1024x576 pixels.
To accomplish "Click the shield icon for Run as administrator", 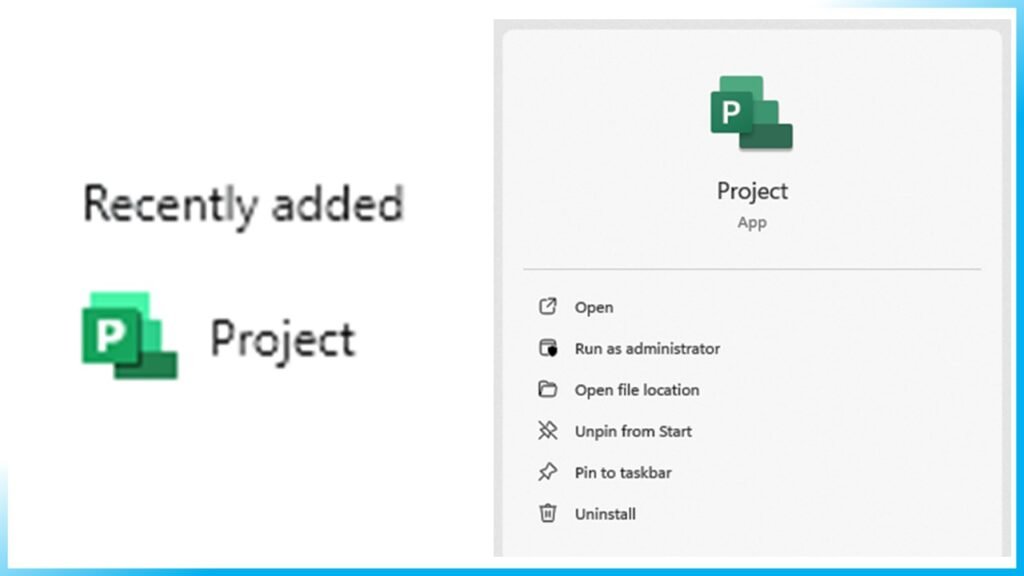I will pyautogui.click(x=547, y=348).
